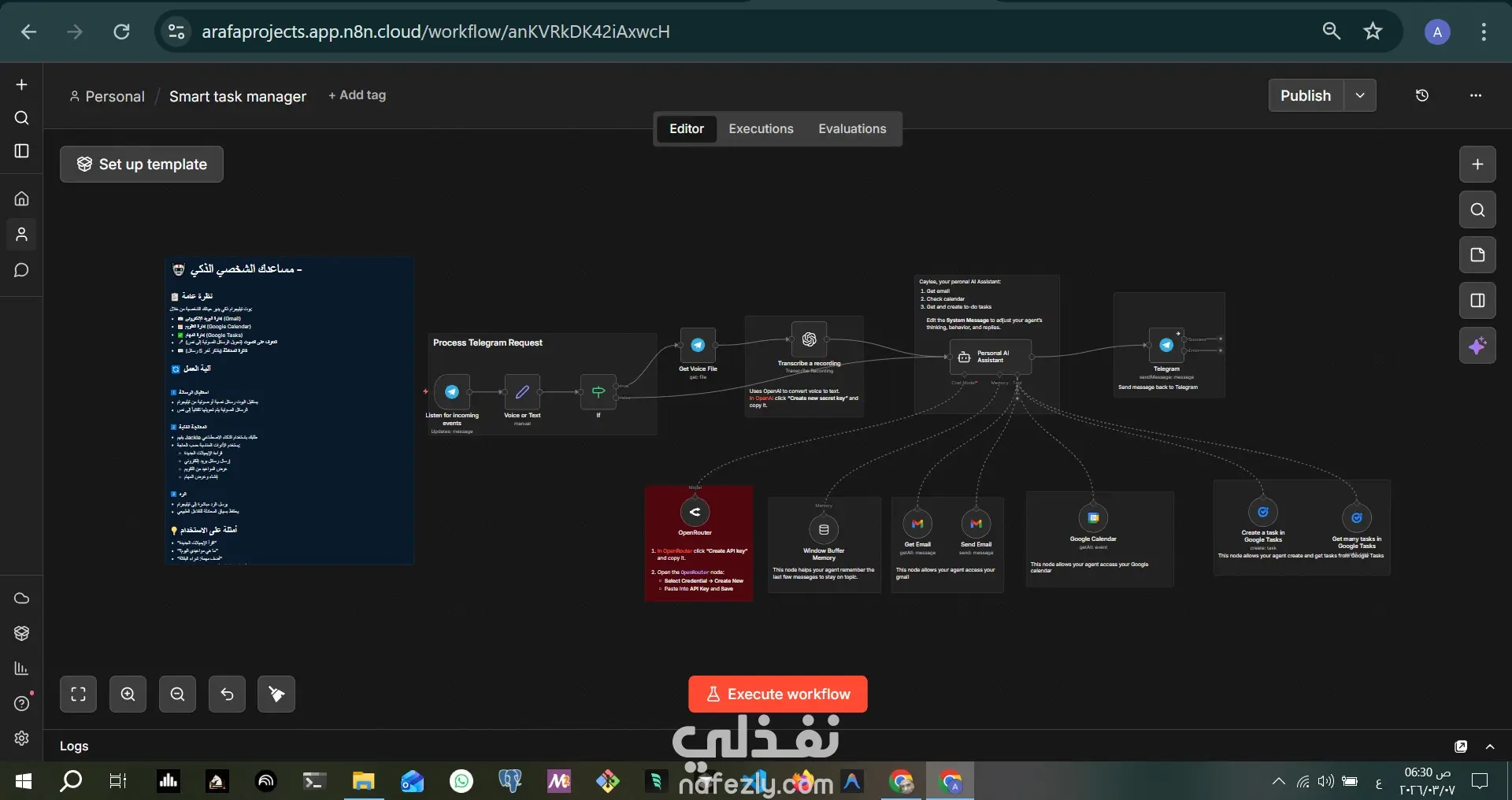Open the Windows Start menu
The width and height of the screenshot is (1512, 800).
[x=24, y=781]
